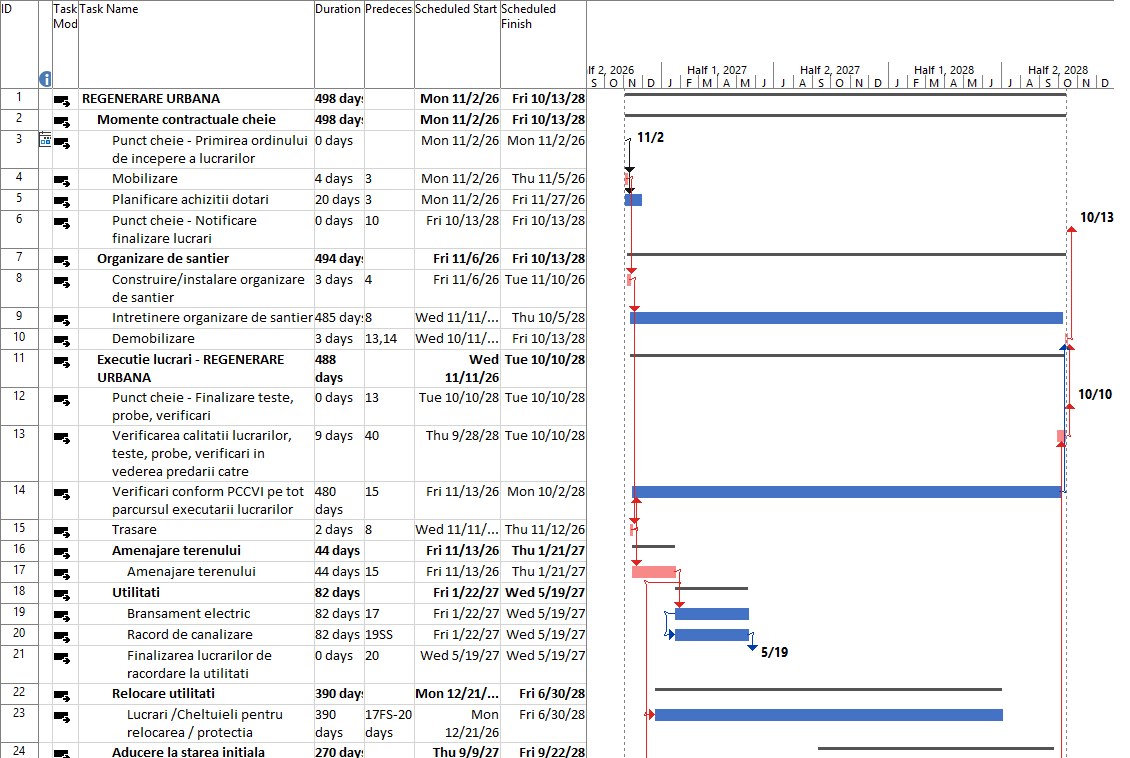
Task: Select row header number 22
Action: (19, 693)
